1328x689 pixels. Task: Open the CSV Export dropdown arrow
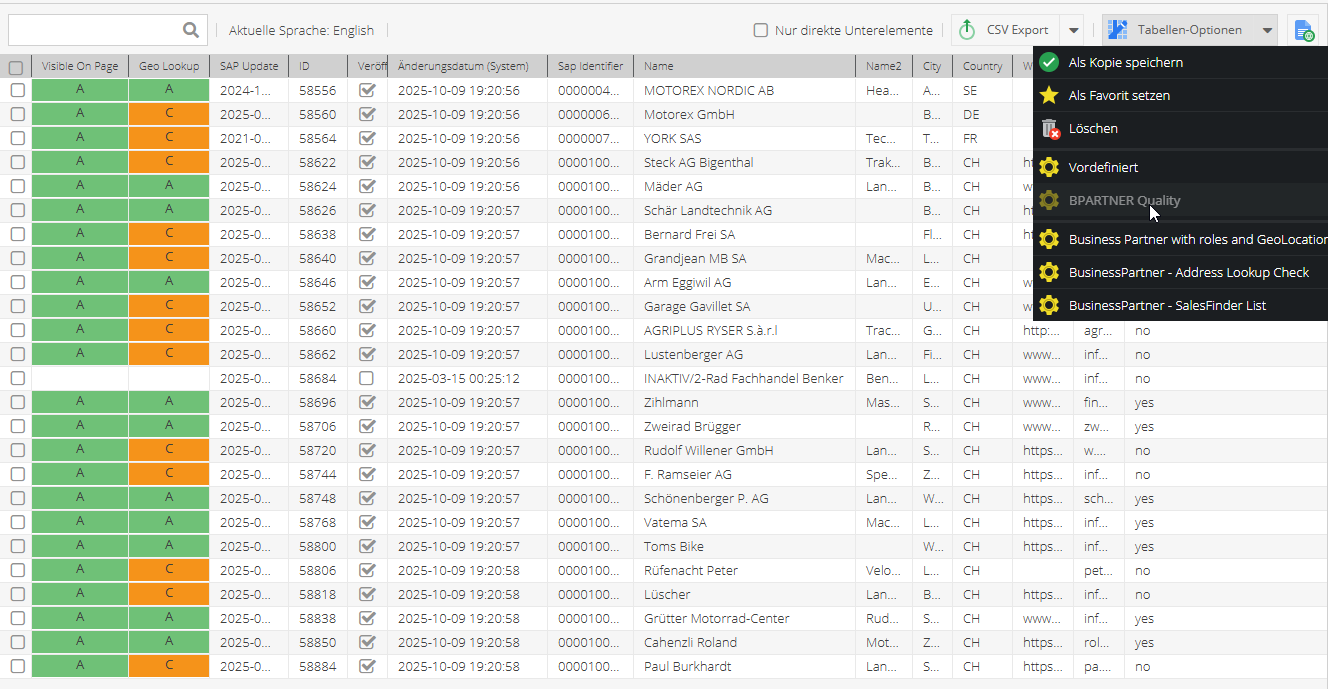click(1073, 30)
